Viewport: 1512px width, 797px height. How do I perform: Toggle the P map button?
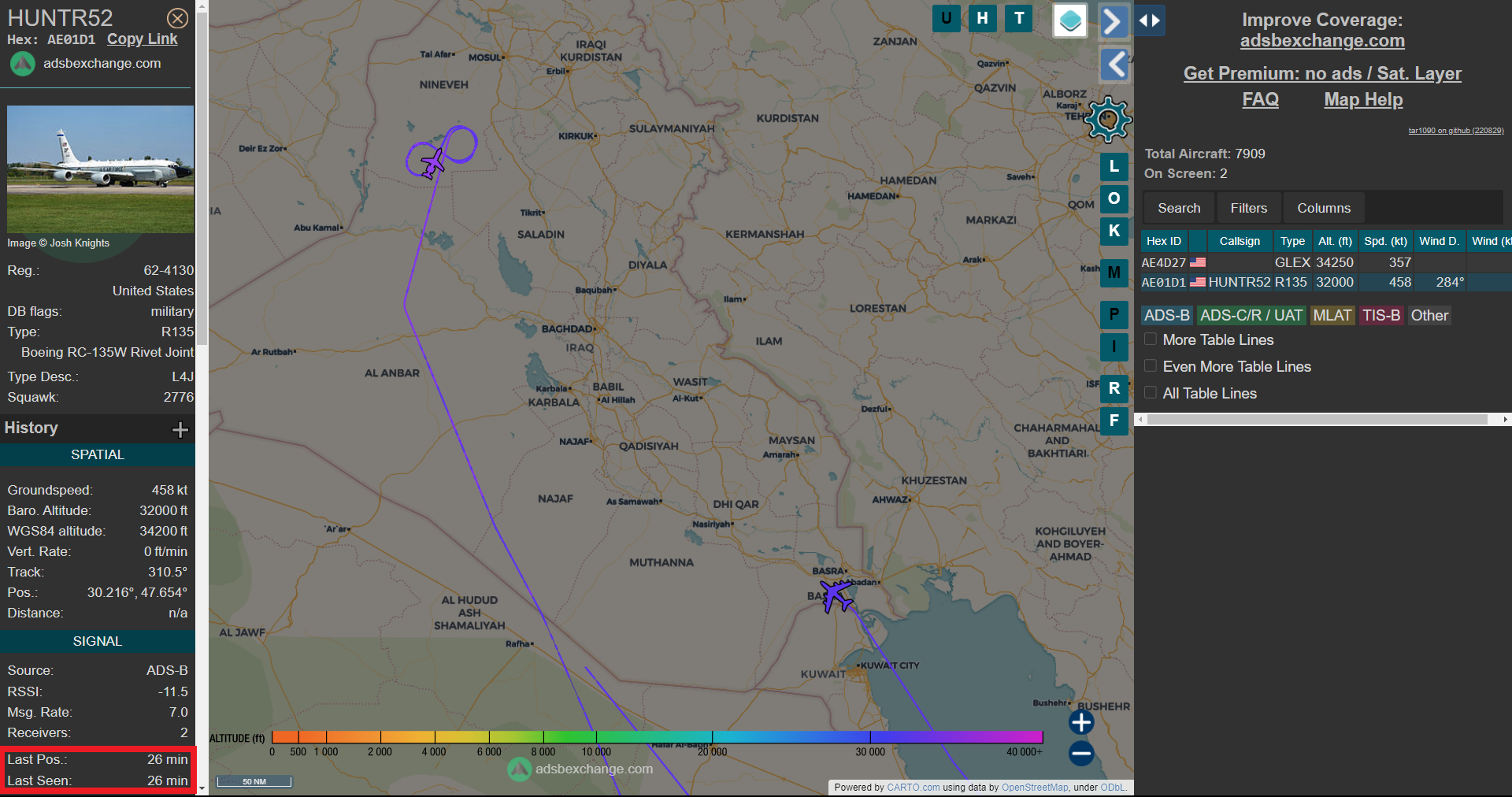1114,314
